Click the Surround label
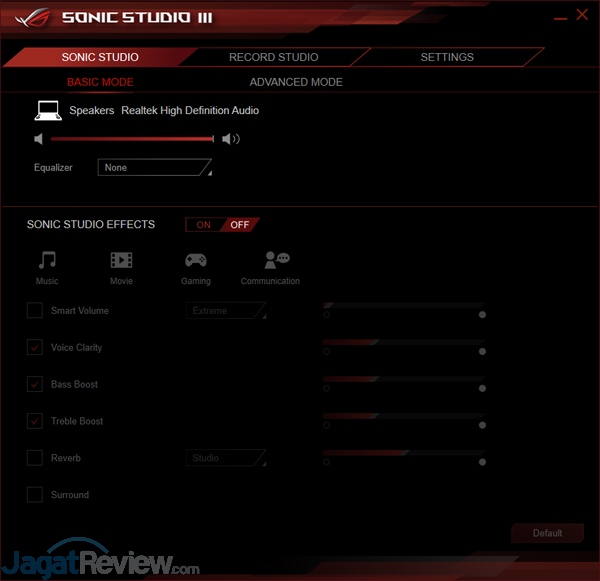 70,495
